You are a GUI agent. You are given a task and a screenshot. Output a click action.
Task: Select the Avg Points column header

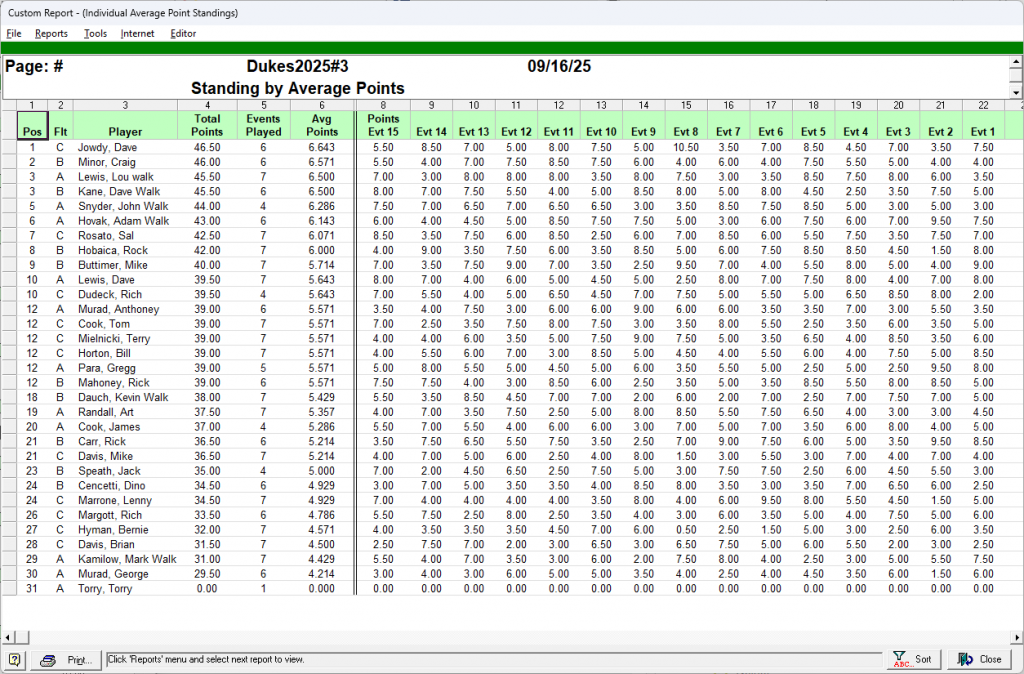(321, 125)
